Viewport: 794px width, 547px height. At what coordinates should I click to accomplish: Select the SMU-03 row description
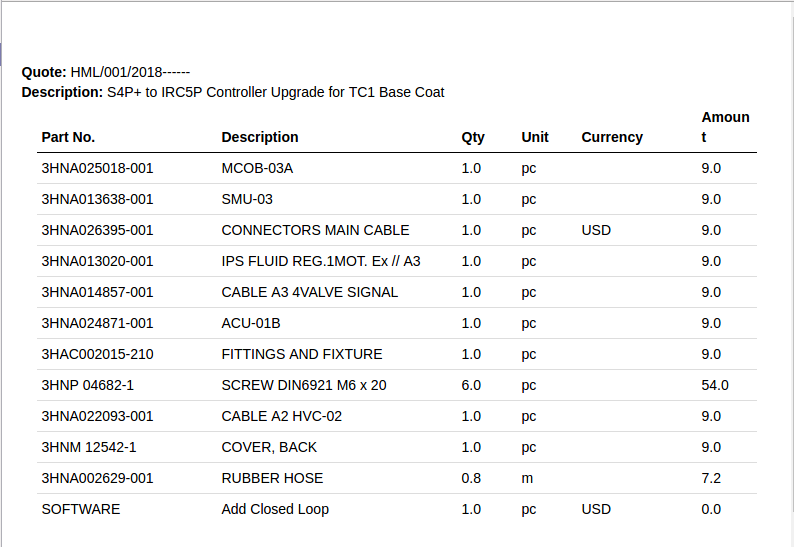point(247,199)
